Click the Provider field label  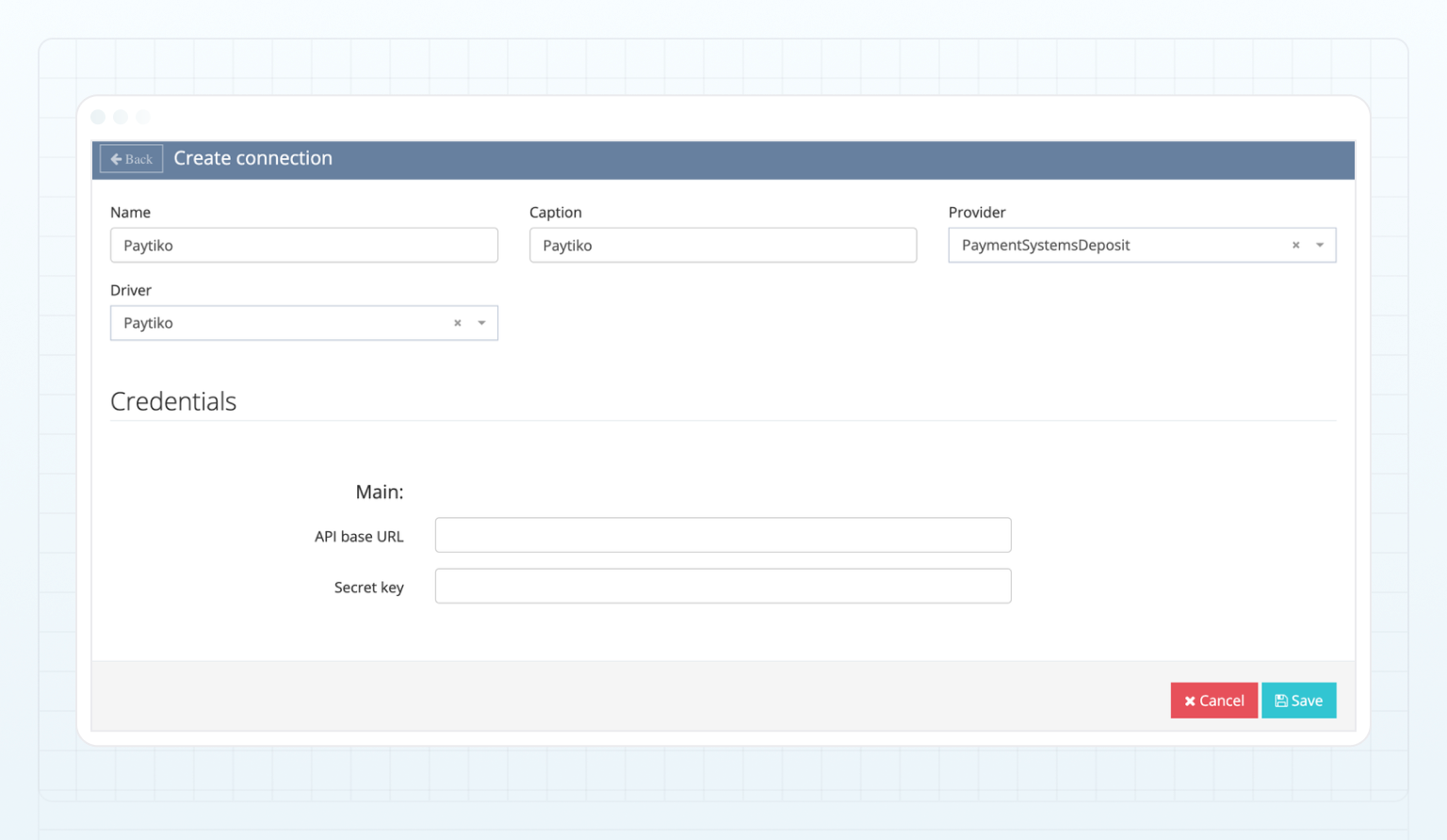tap(977, 213)
